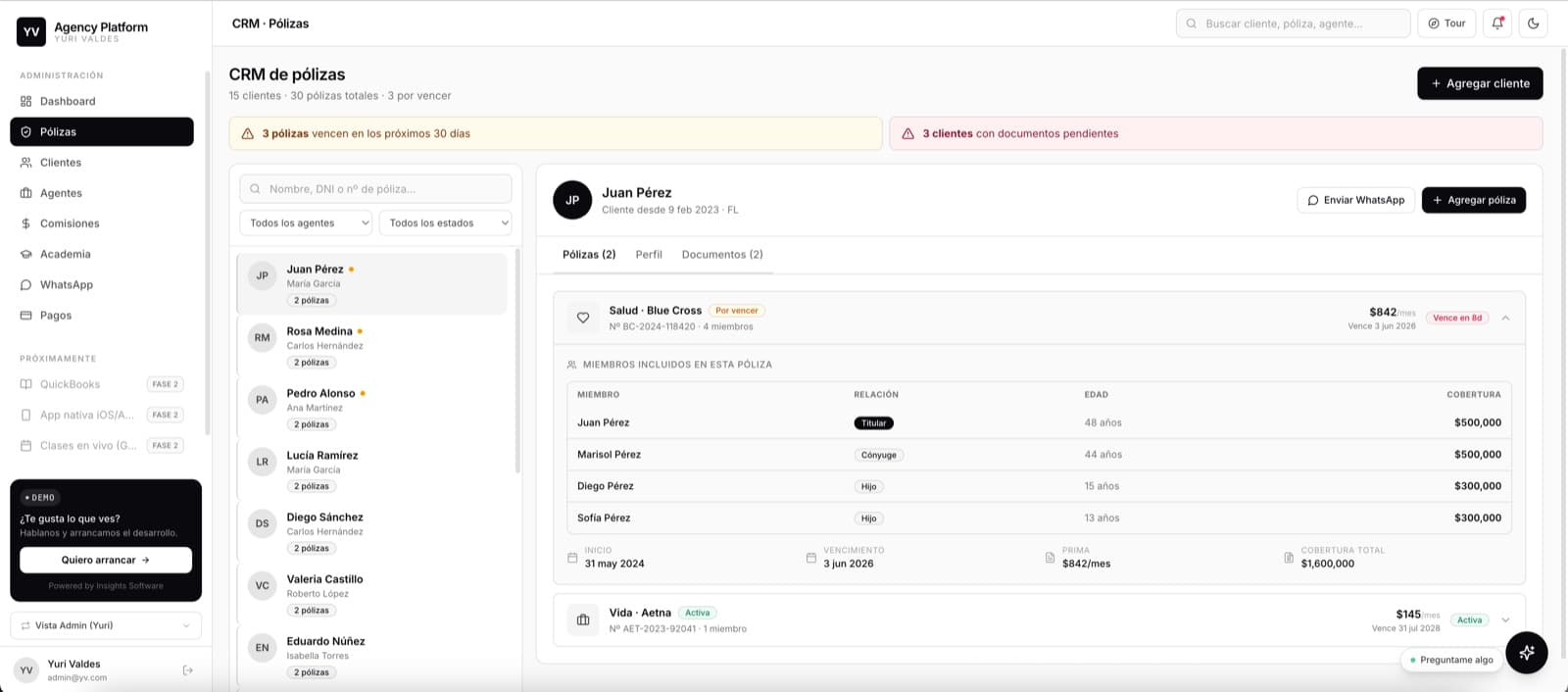Click the YV Agency Platform logo
Image resolution: width=1568 pixels, height=692 pixels.
point(31,31)
